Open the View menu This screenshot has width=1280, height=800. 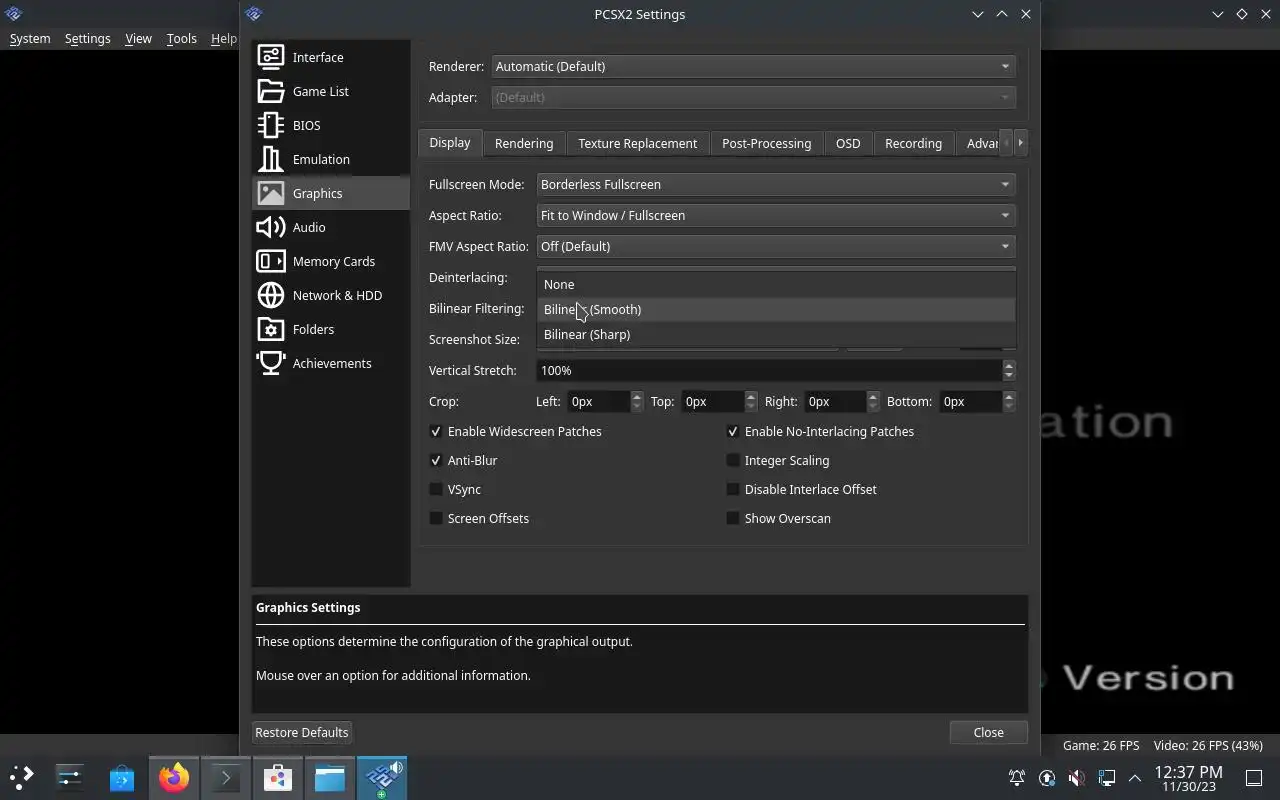pyautogui.click(x=138, y=38)
